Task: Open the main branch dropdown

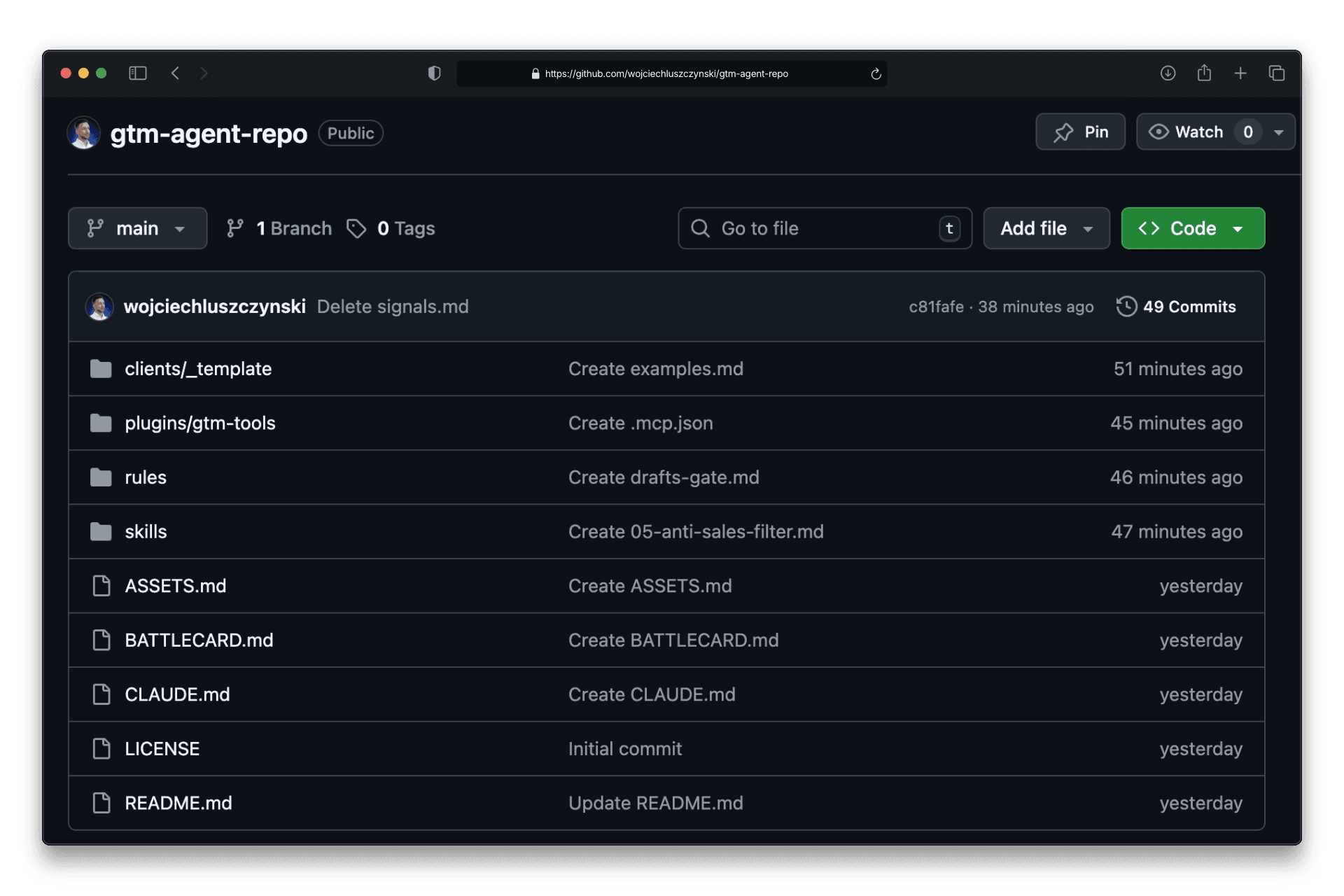Action: pos(137,228)
